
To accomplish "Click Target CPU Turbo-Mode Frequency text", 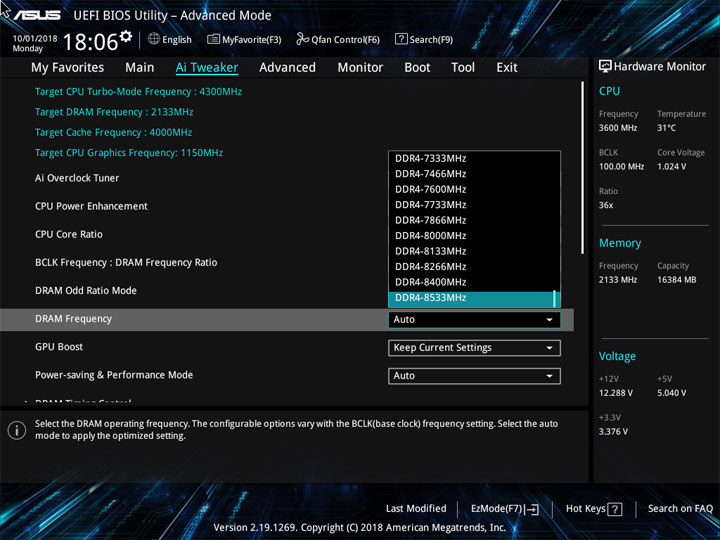I will (x=138, y=91).
